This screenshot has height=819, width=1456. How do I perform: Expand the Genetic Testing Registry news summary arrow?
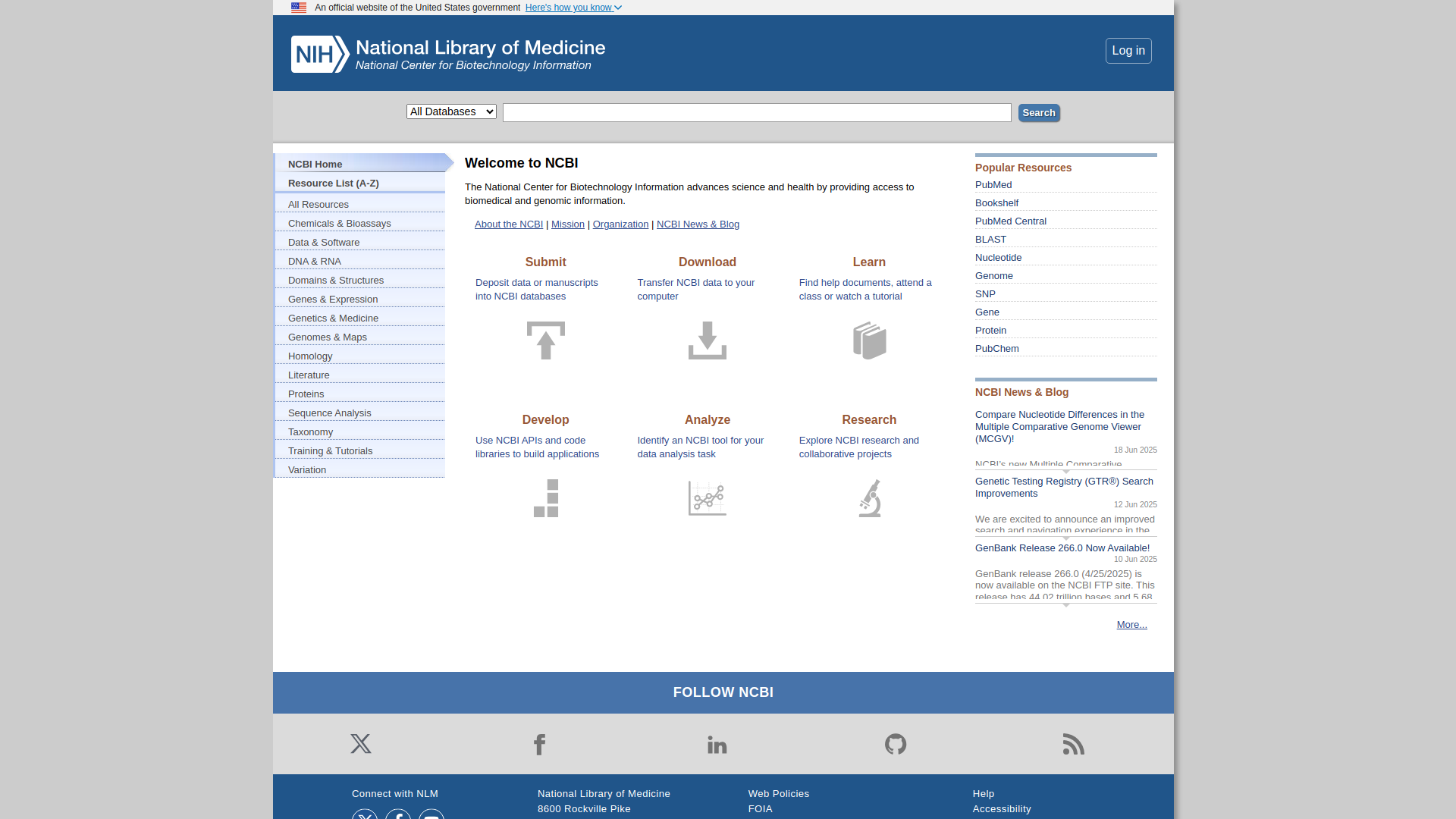pyautogui.click(x=1066, y=538)
